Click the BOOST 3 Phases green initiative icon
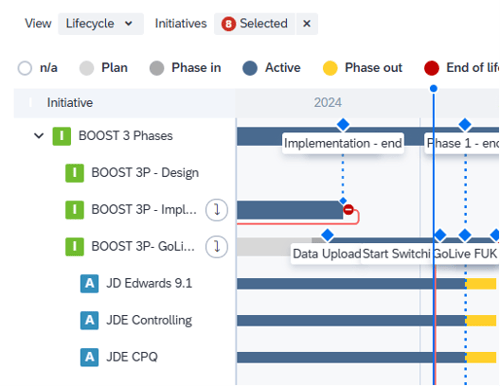This screenshot has height=386, width=500. (x=62, y=136)
